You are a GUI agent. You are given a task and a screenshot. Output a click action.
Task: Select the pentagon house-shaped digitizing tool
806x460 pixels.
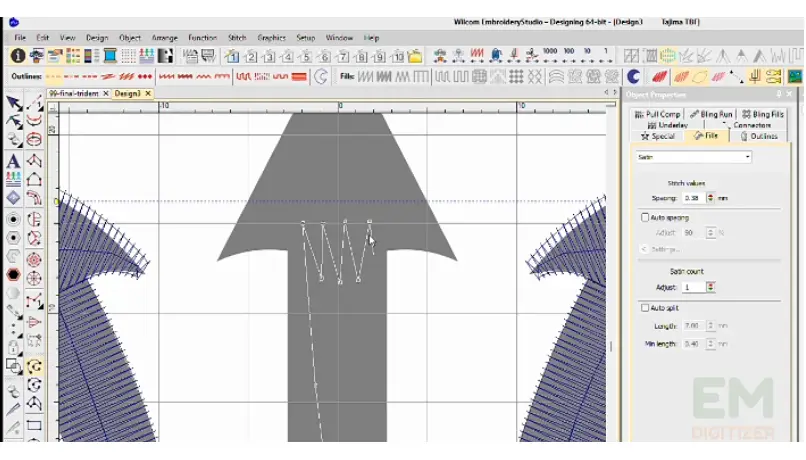click(34, 179)
